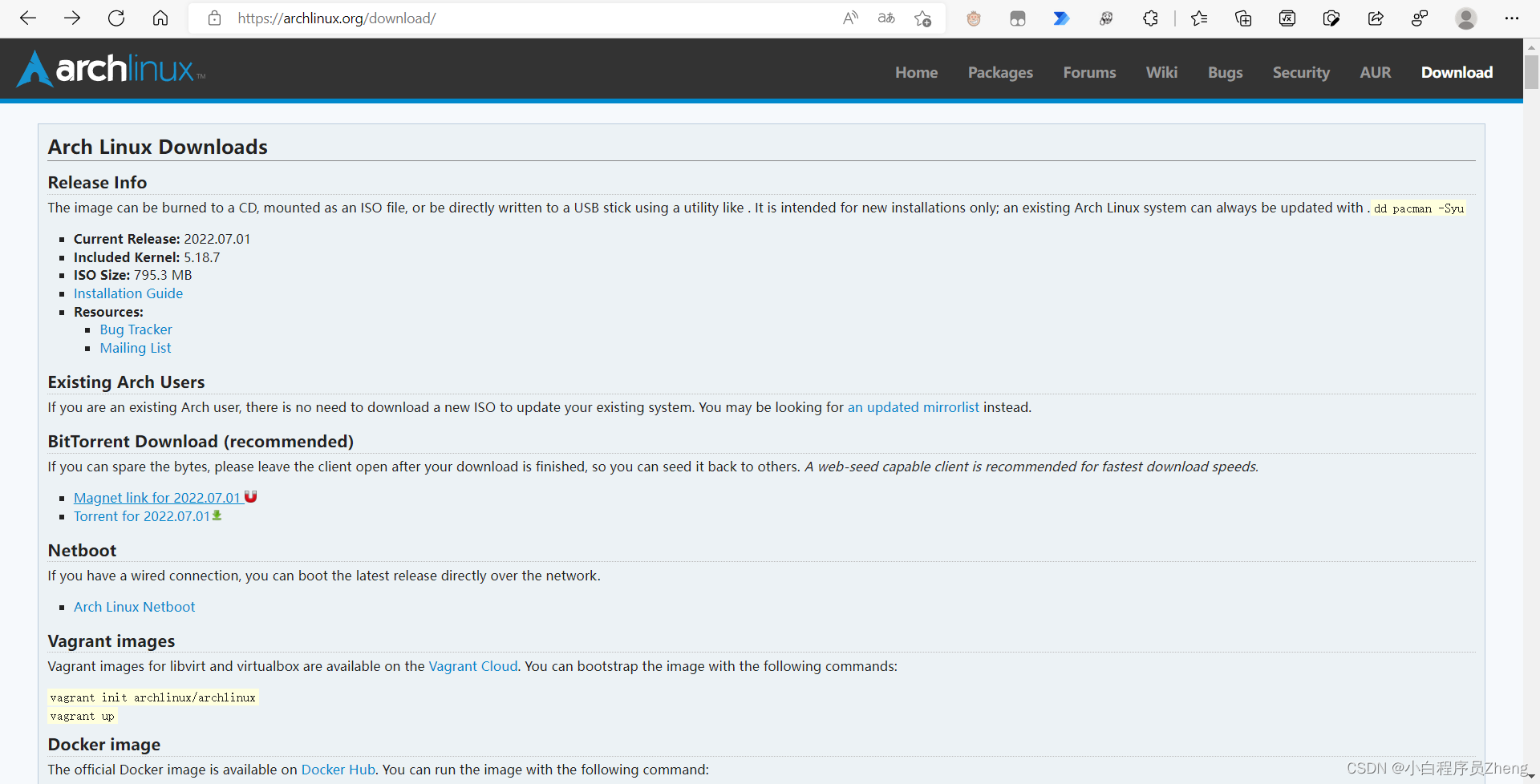Open the AUR nav item
1540x784 pixels.
click(x=1376, y=72)
